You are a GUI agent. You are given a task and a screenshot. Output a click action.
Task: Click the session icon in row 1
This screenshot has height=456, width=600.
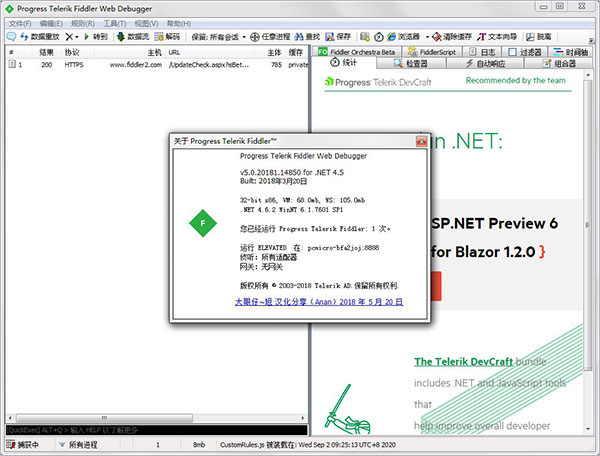pos(12,64)
